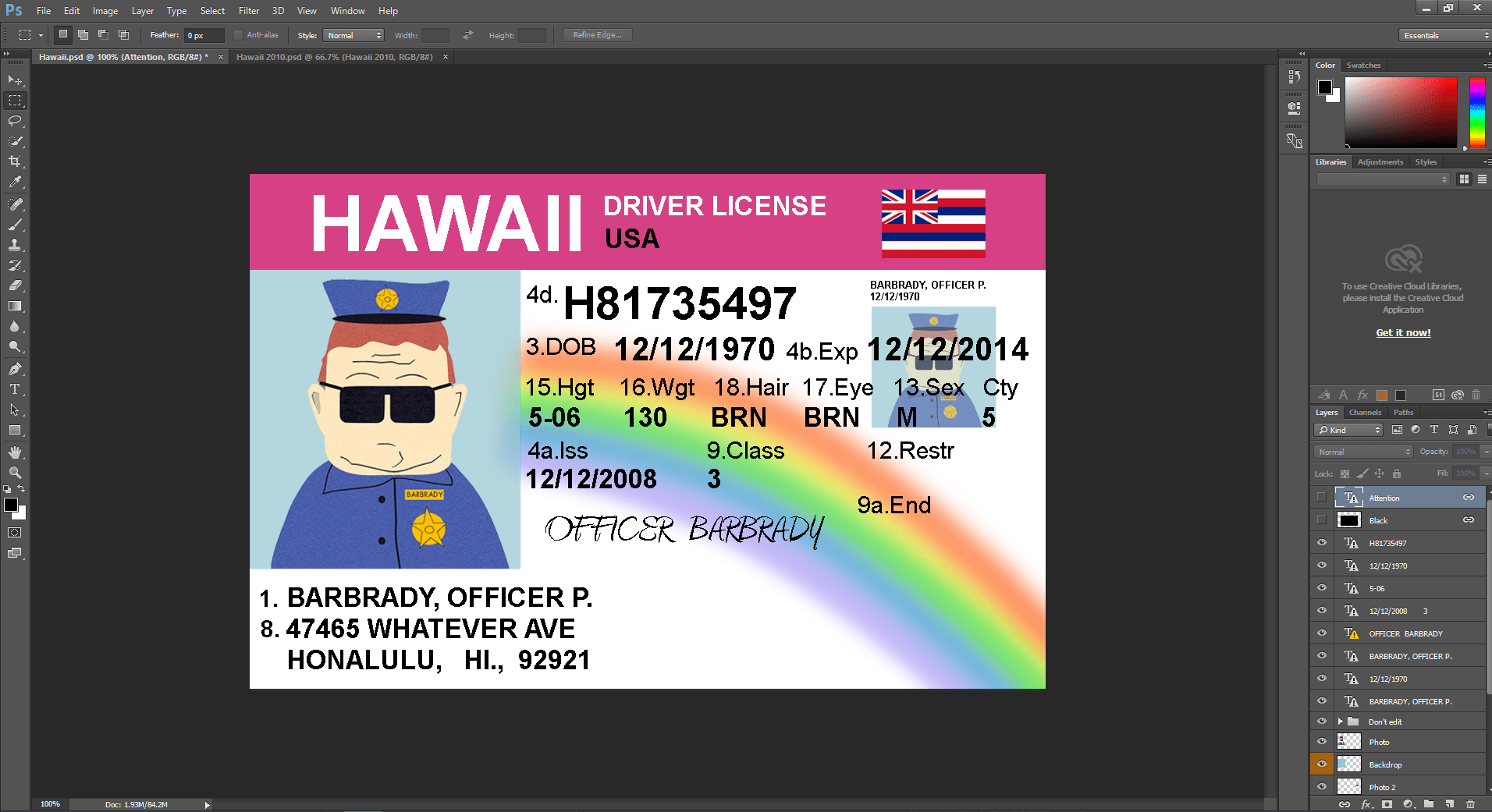This screenshot has width=1492, height=812.
Task: Pick a color from the color gradient field
Action: click(x=1401, y=113)
